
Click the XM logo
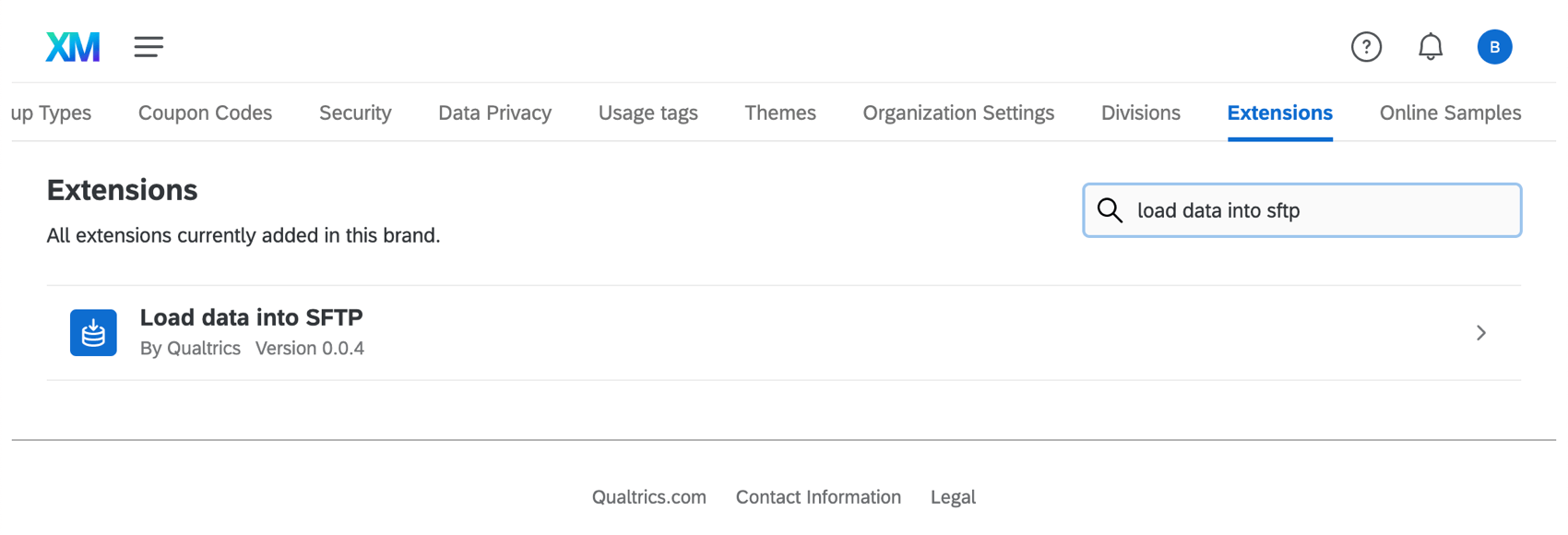pos(72,46)
